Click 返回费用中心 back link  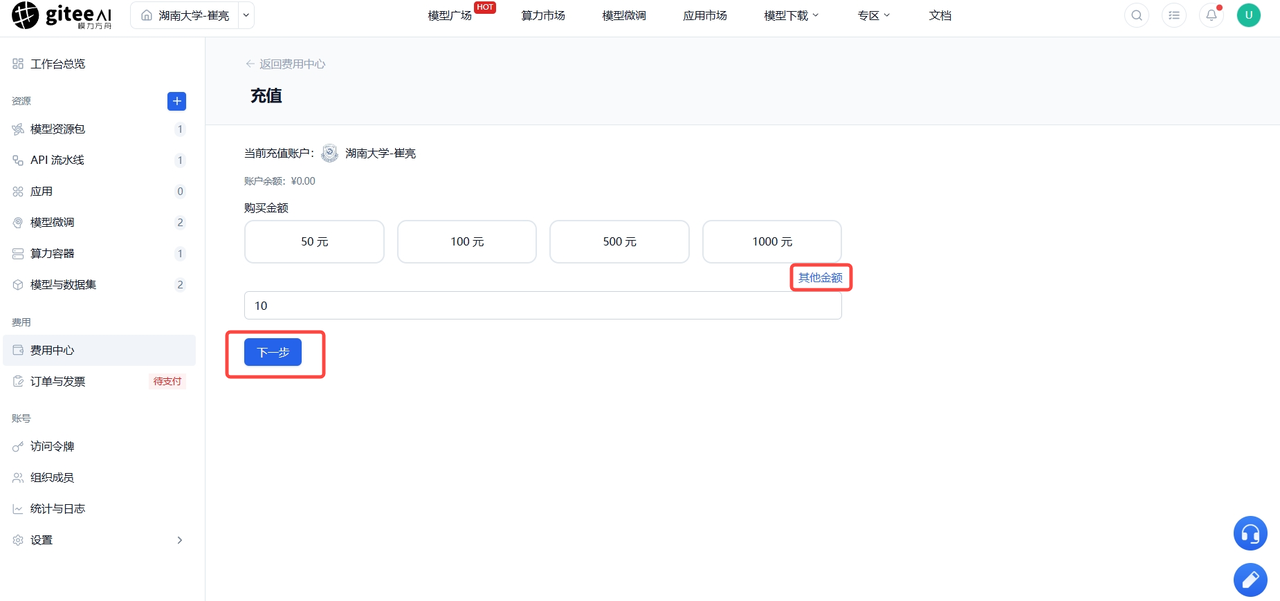tap(285, 64)
